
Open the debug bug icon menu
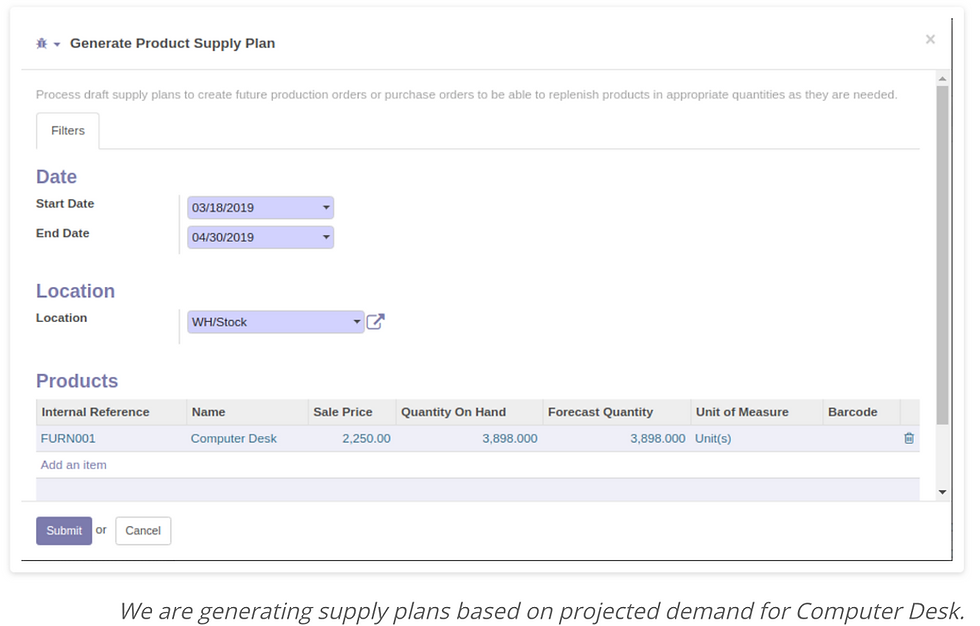pyautogui.click(x=41, y=44)
